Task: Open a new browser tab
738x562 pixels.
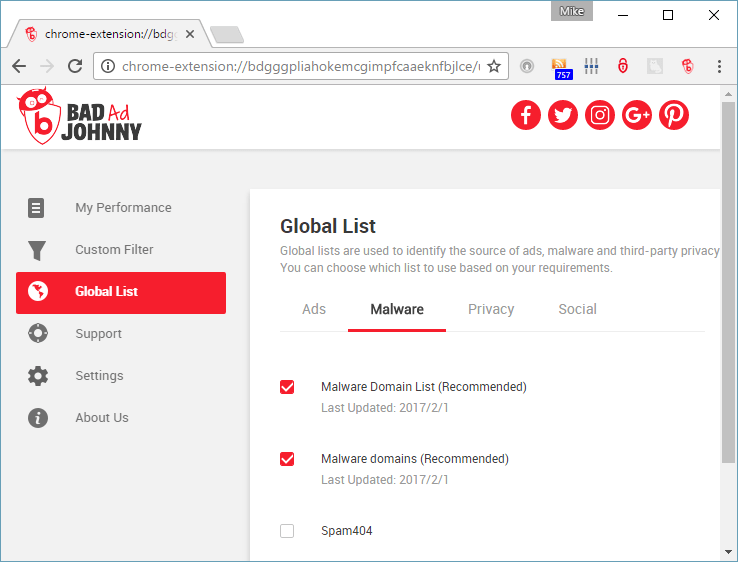Action: pyautogui.click(x=227, y=34)
